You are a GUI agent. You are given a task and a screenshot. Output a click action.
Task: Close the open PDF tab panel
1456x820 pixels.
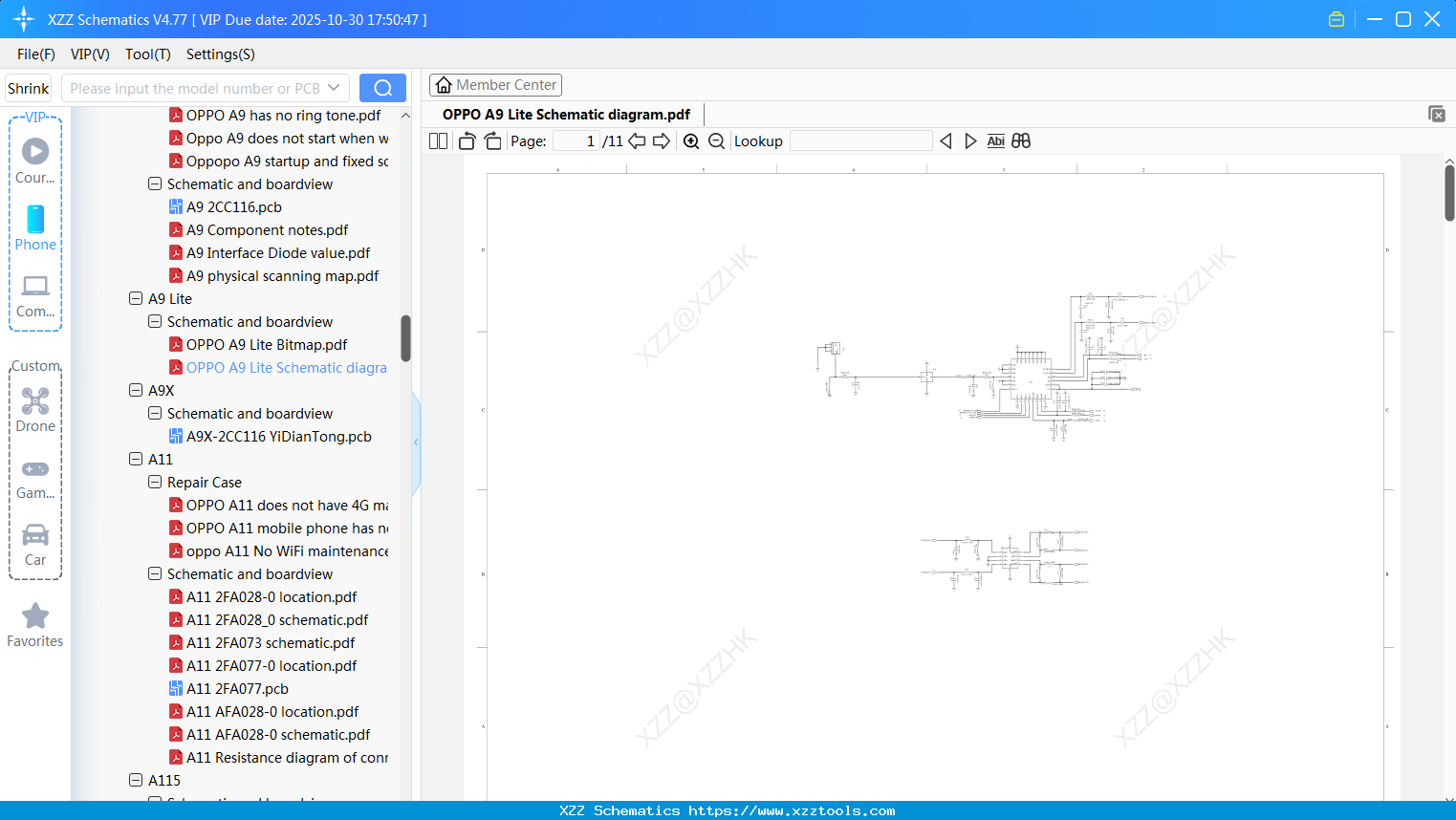click(1437, 114)
